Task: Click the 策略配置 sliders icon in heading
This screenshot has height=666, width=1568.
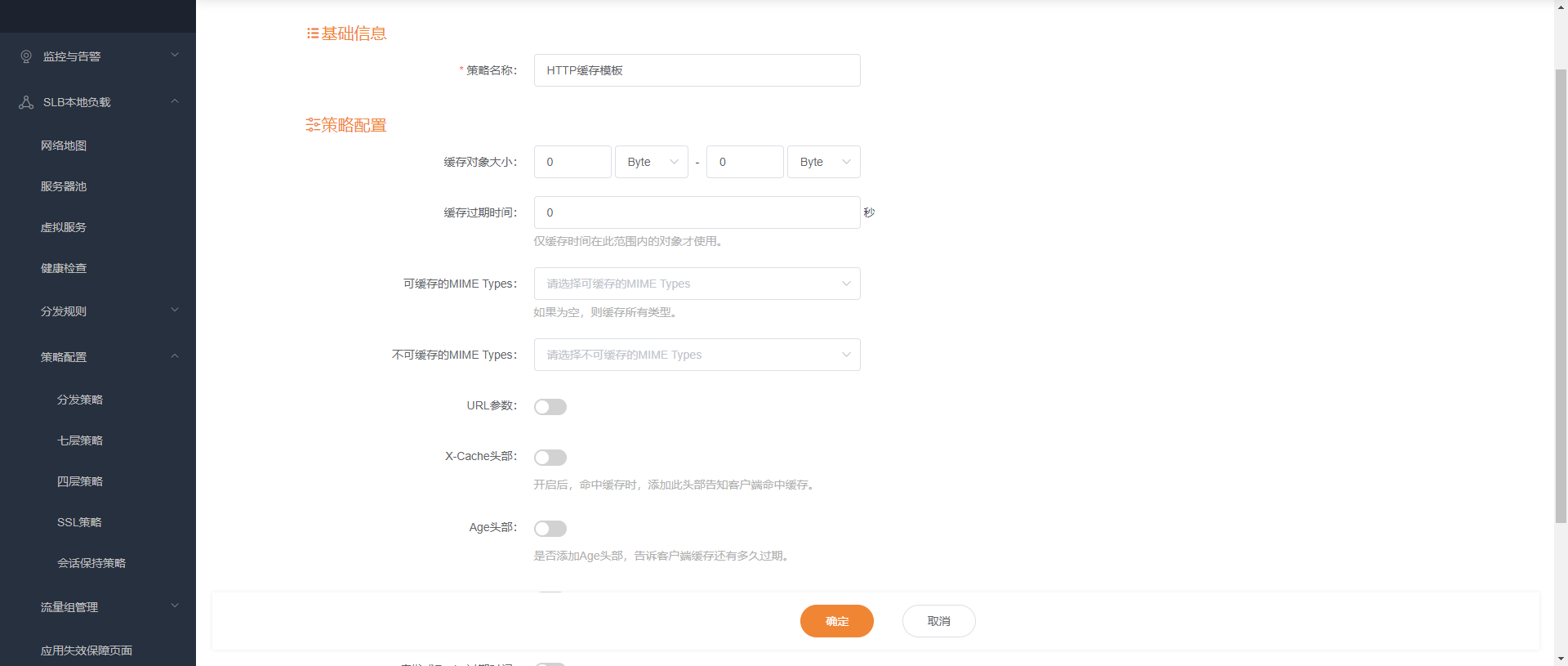Action: pyautogui.click(x=312, y=125)
